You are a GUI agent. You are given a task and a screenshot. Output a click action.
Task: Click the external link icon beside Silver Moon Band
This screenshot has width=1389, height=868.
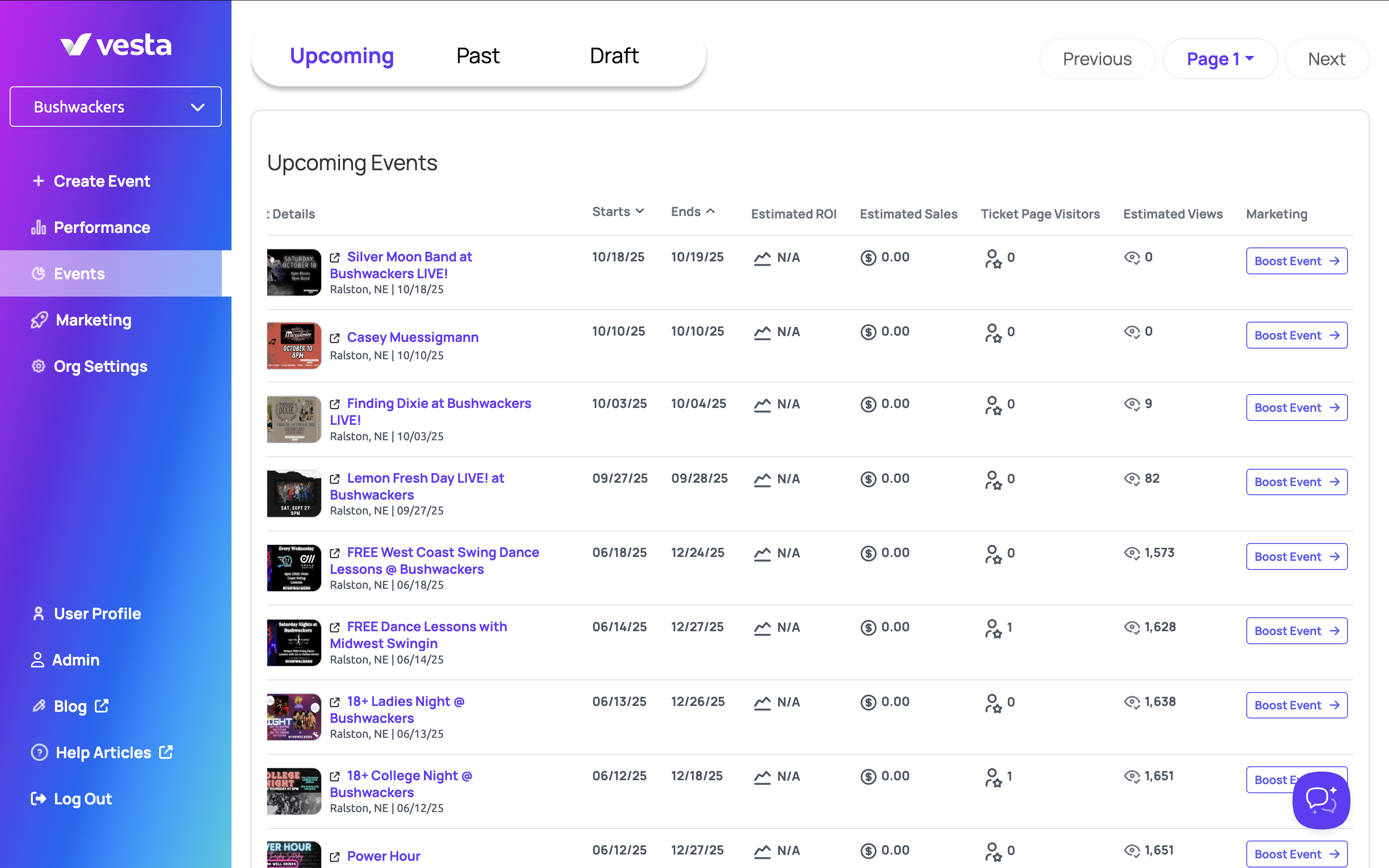tap(335, 258)
